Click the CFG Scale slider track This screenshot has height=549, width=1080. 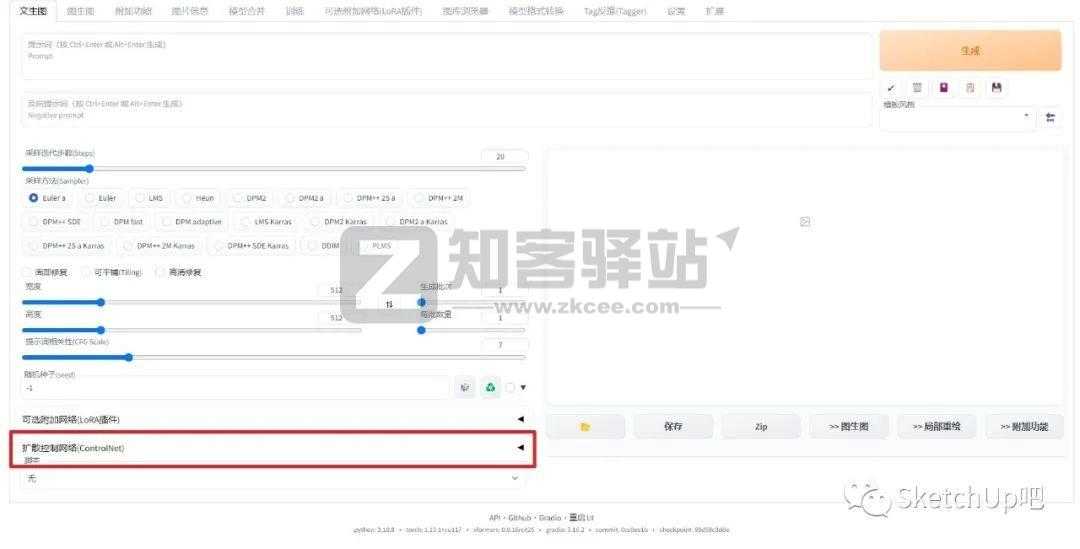tap(272, 357)
